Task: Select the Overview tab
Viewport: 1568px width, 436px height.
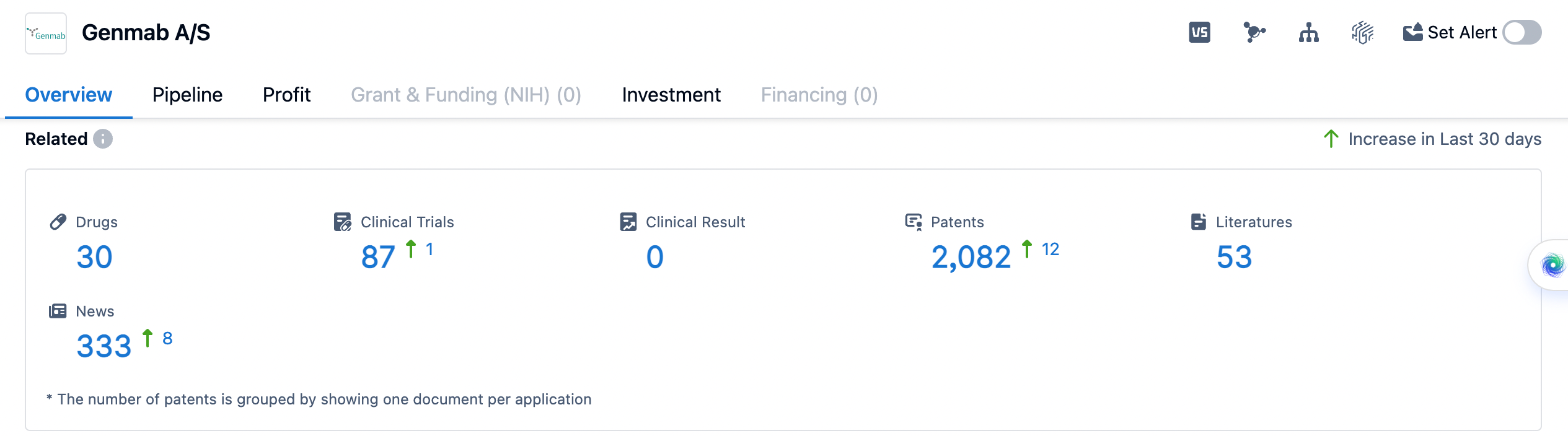Action: [x=68, y=95]
